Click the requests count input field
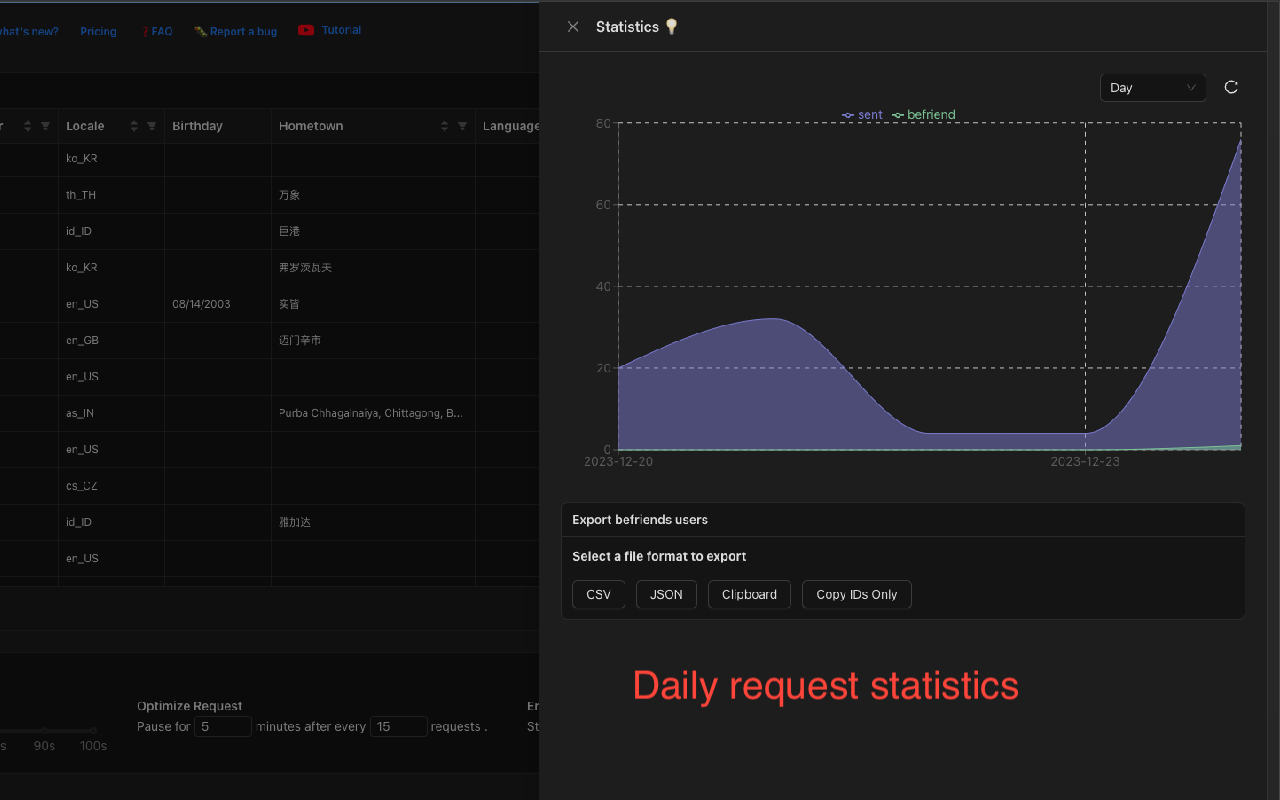Image resolution: width=1280 pixels, height=800 pixels. click(x=398, y=727)
